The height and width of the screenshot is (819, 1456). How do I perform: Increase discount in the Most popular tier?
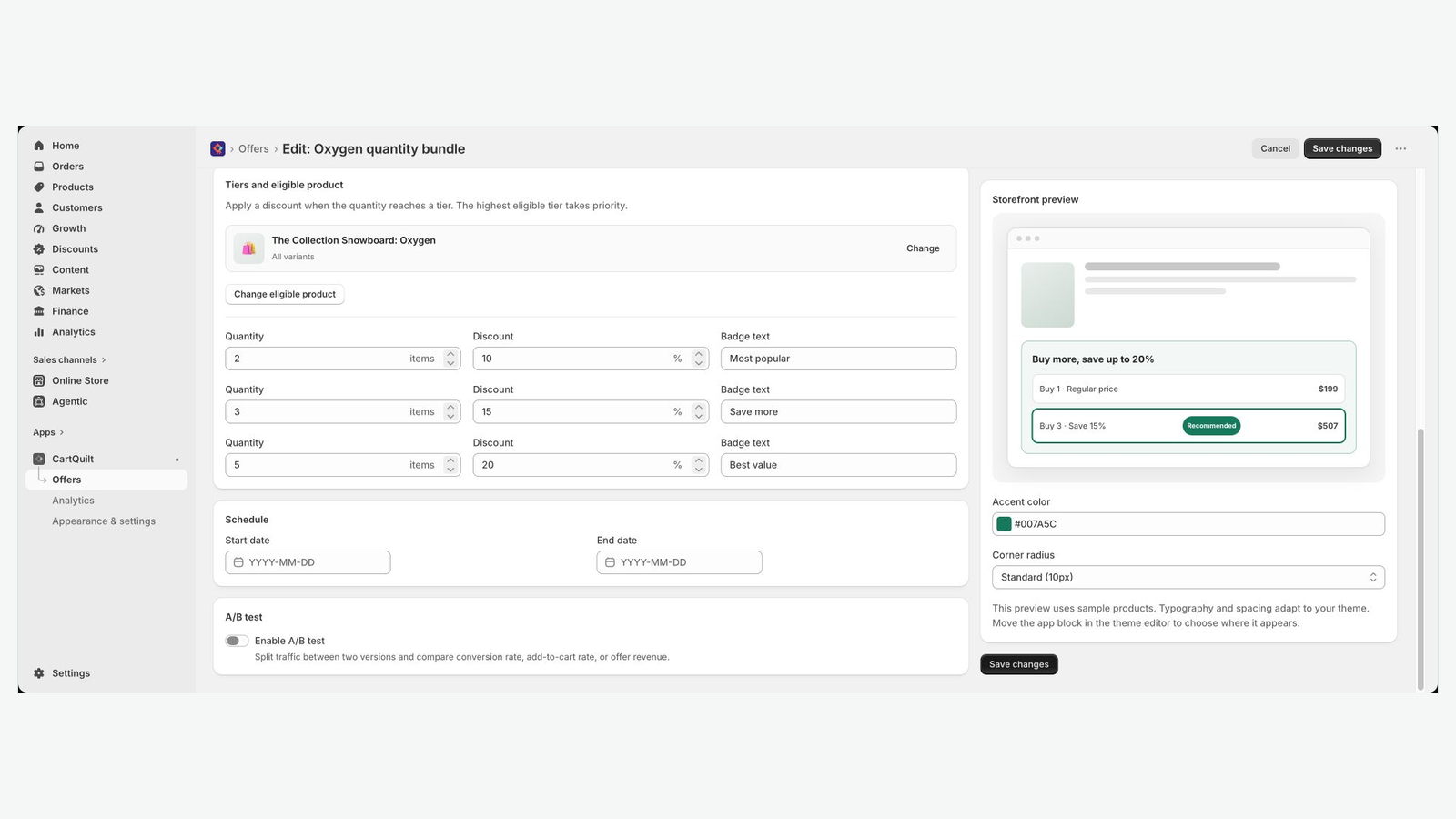pyautogui.click(x=698, y=354)
